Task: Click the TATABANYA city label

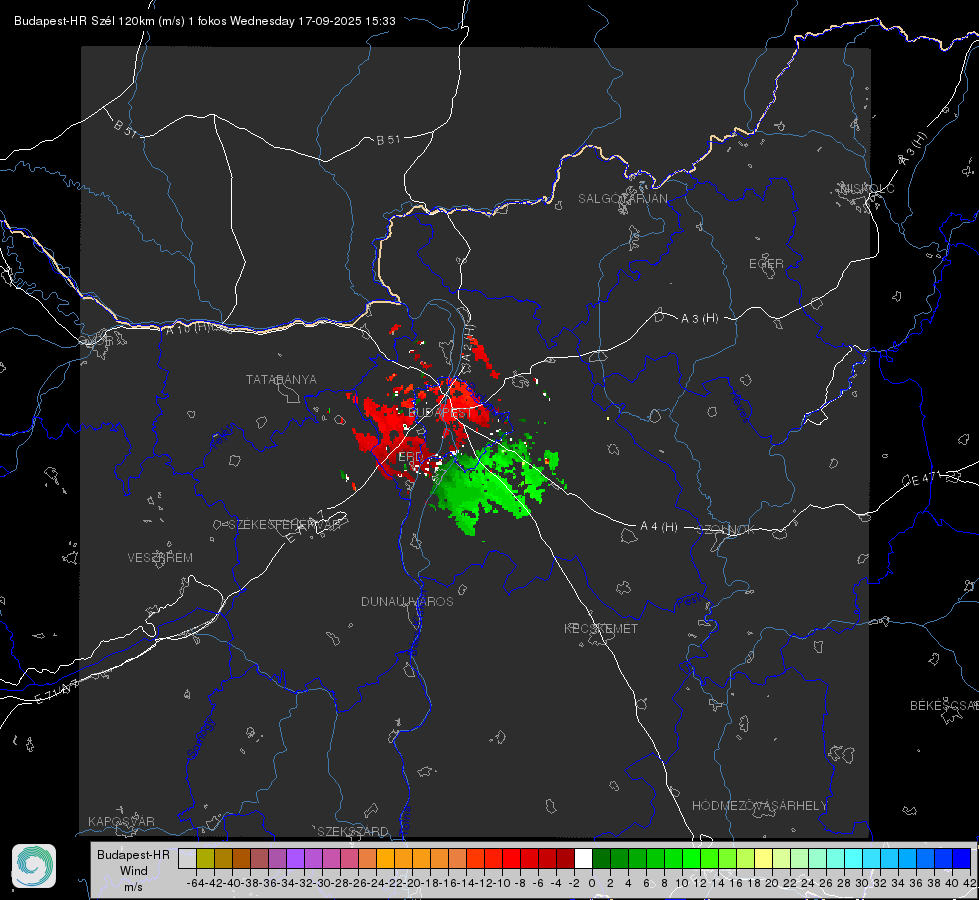Action: pos(281,380)
